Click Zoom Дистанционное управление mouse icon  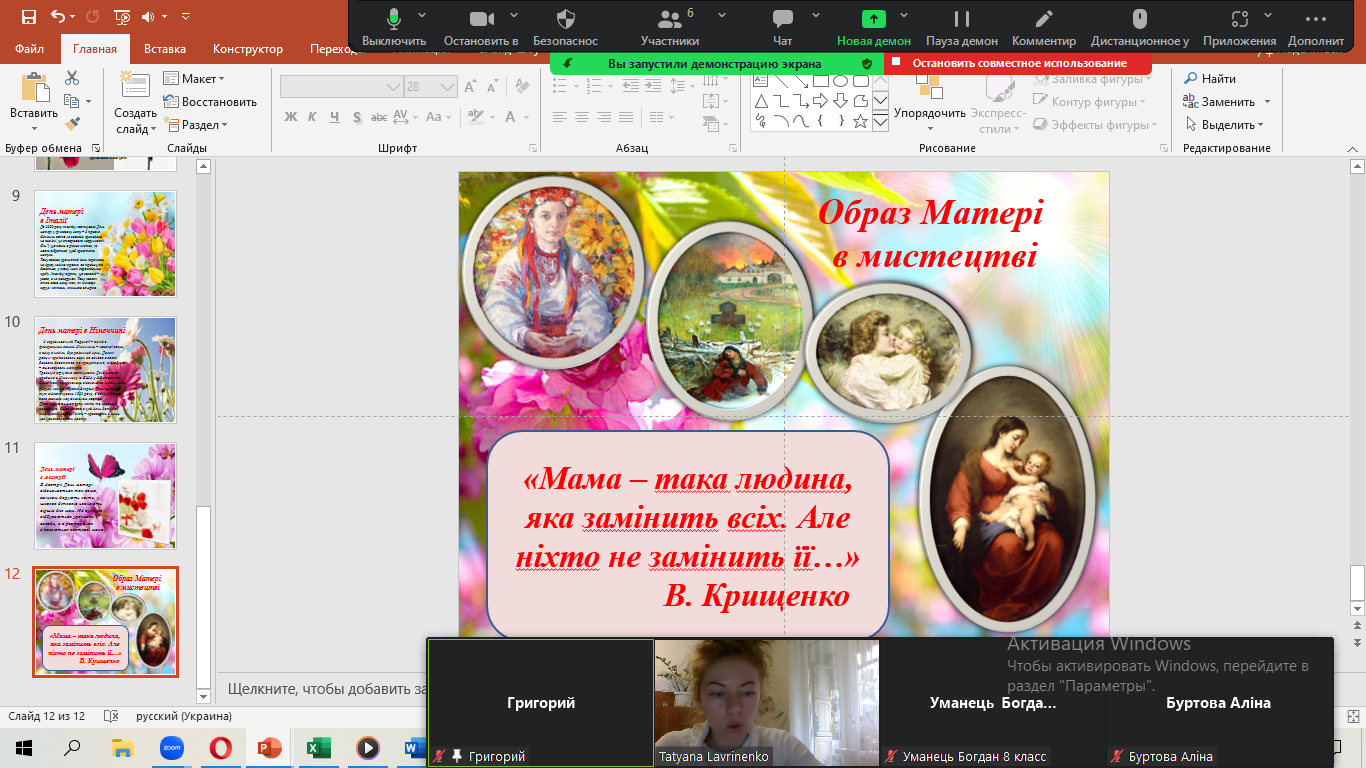[1139, 18]
